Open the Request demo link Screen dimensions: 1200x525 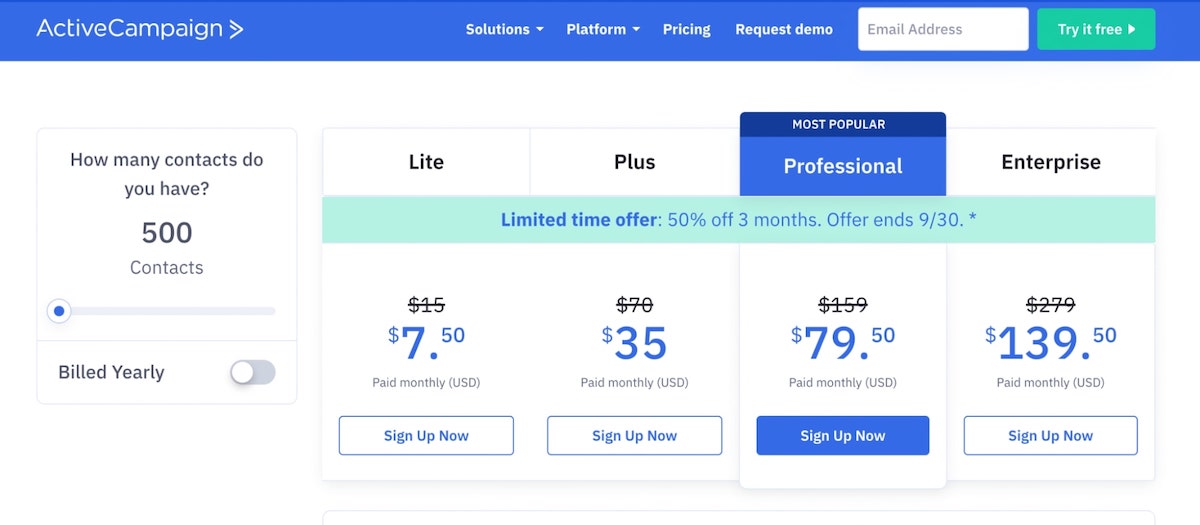pos(783,29)
